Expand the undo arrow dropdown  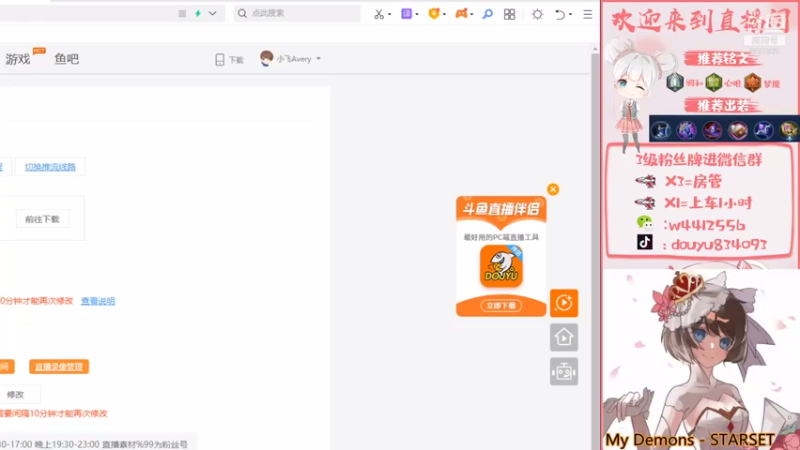coord(570,14)
